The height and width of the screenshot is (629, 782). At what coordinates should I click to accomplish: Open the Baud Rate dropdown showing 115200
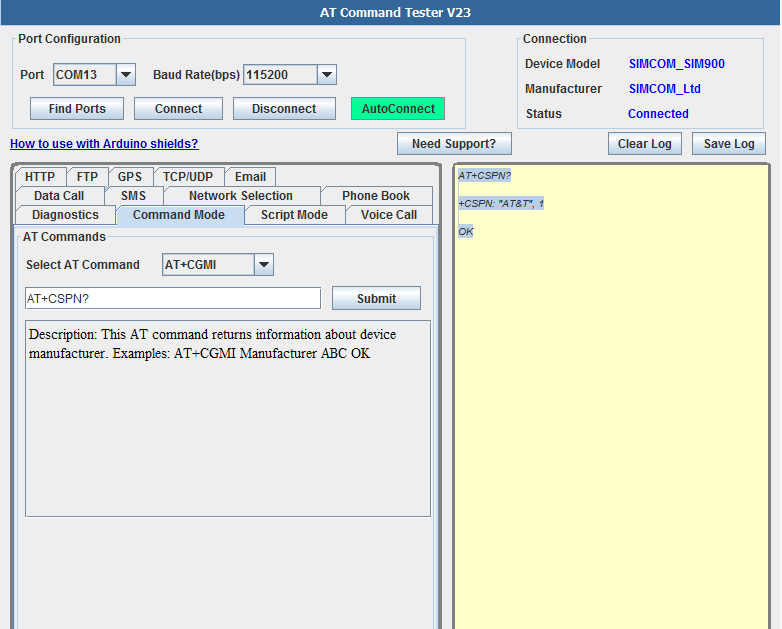pos(290,75)
